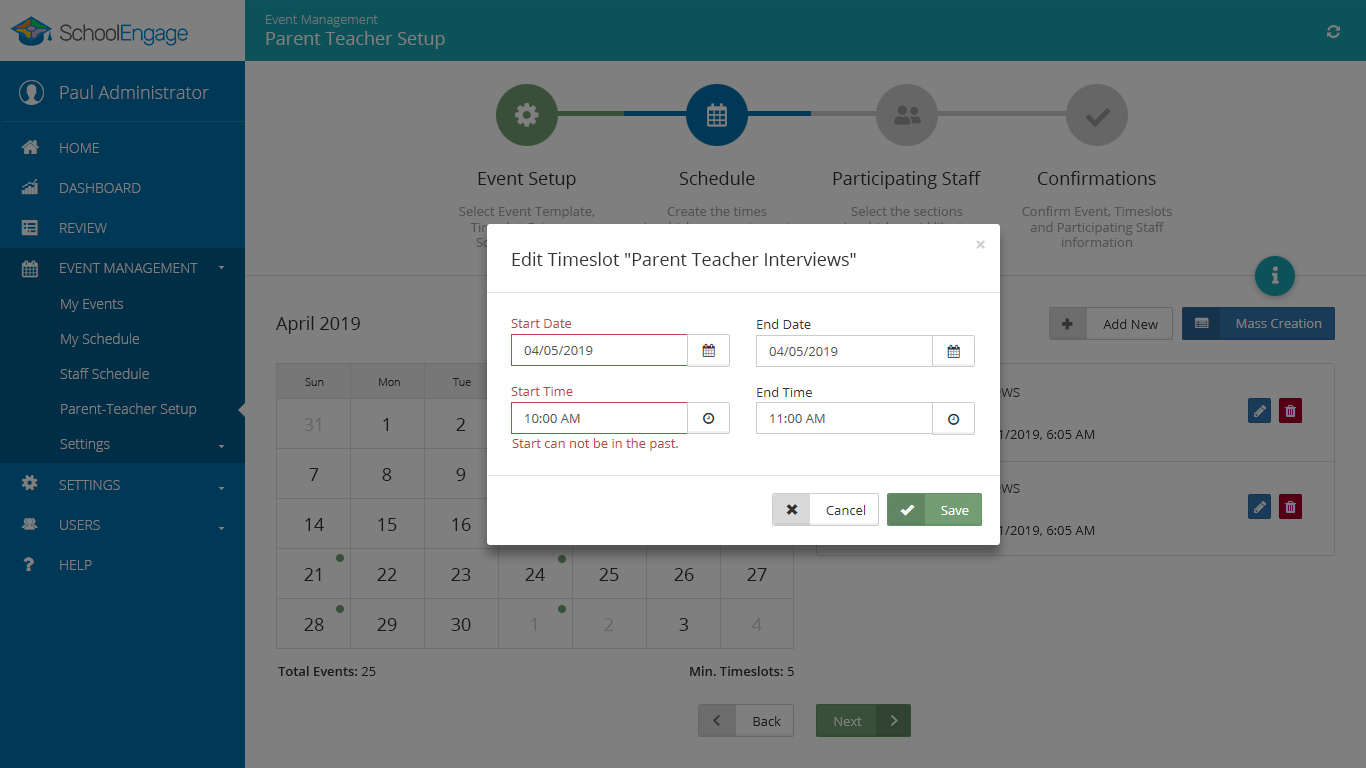The image size is (1366, 768).
Task: Expand the Event Management sidebar menu
Action: [128, 268]
